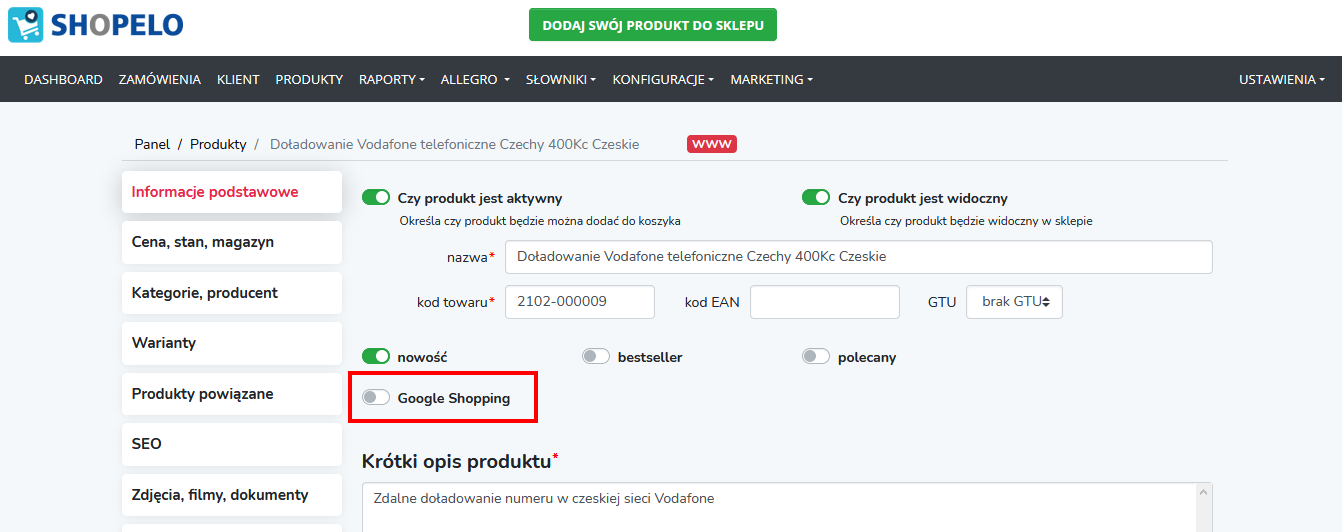Click the 'Panel' breadcrumb link
Screen dimensions: 1342x532
(x=152, y=144)
